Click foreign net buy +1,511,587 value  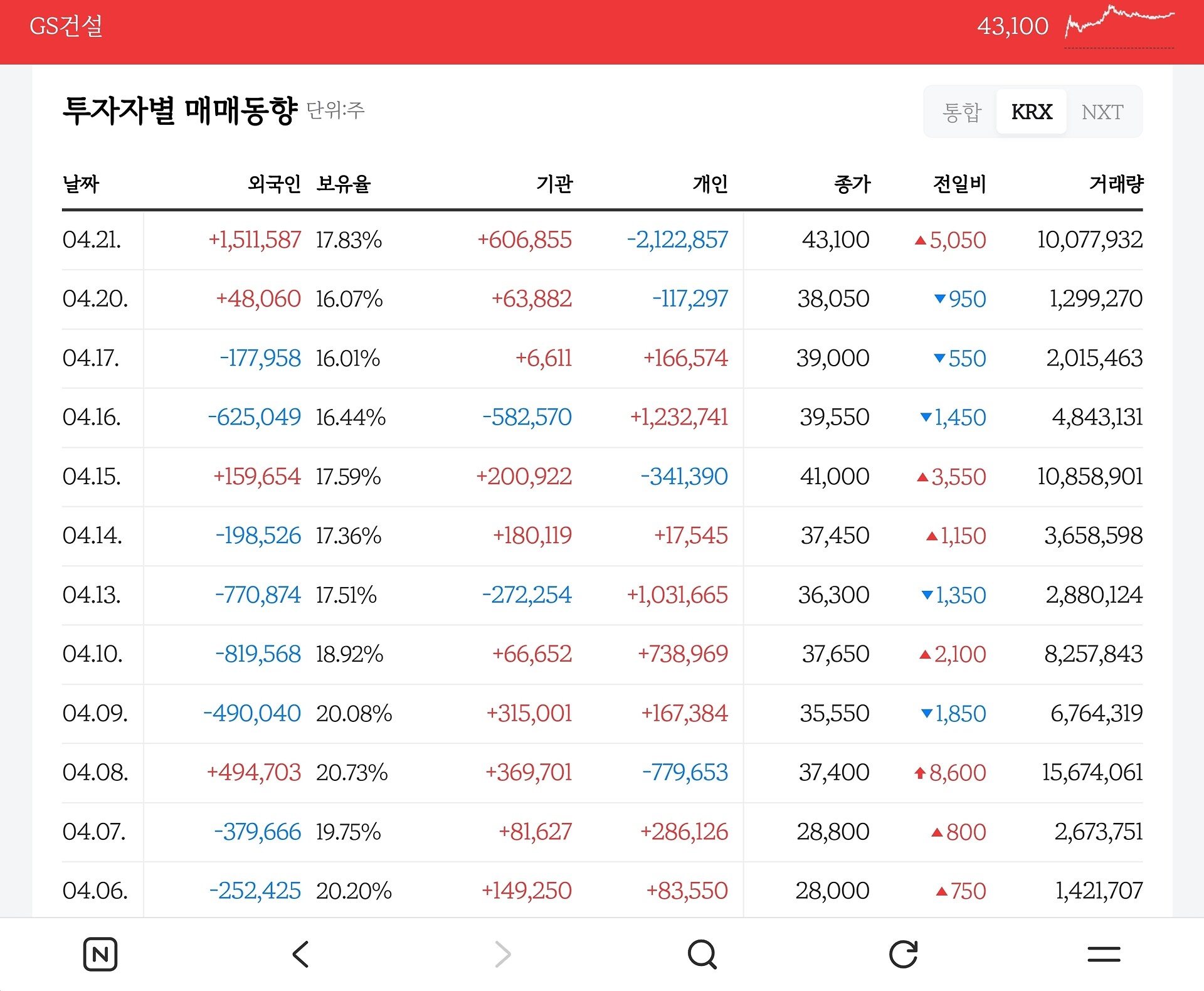coord(255,240)
